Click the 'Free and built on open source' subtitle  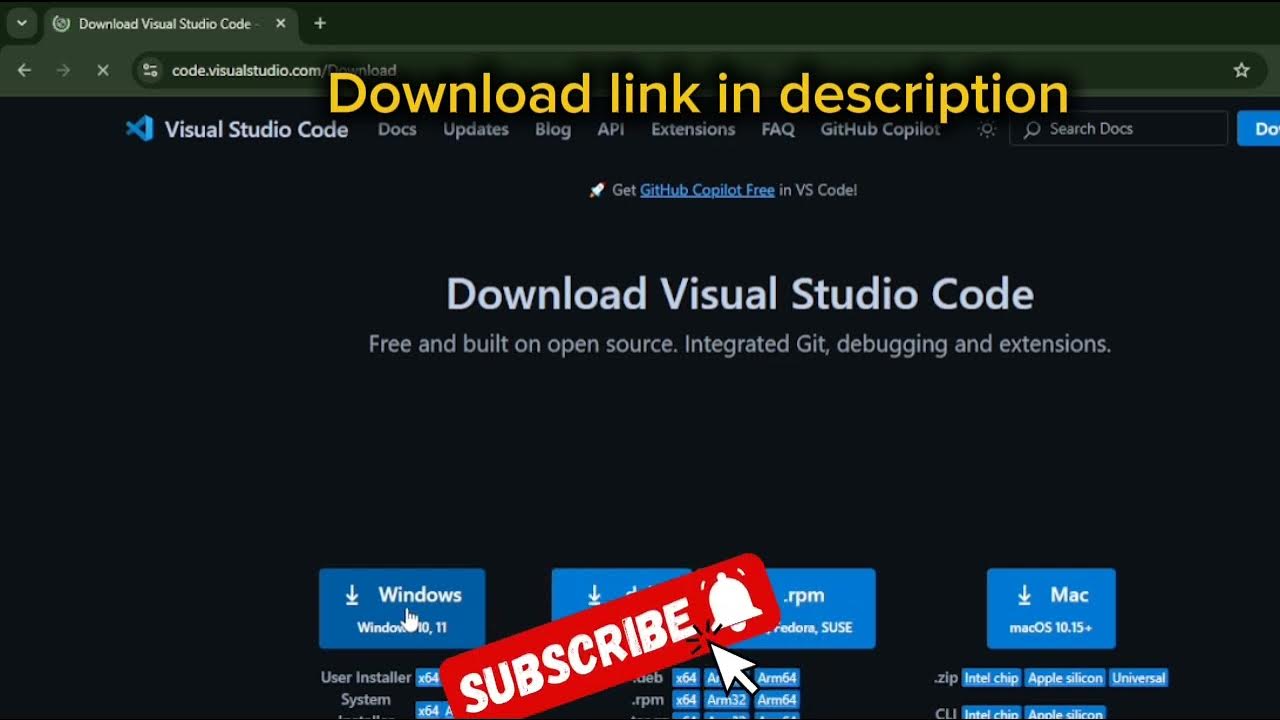pos(740,345)
